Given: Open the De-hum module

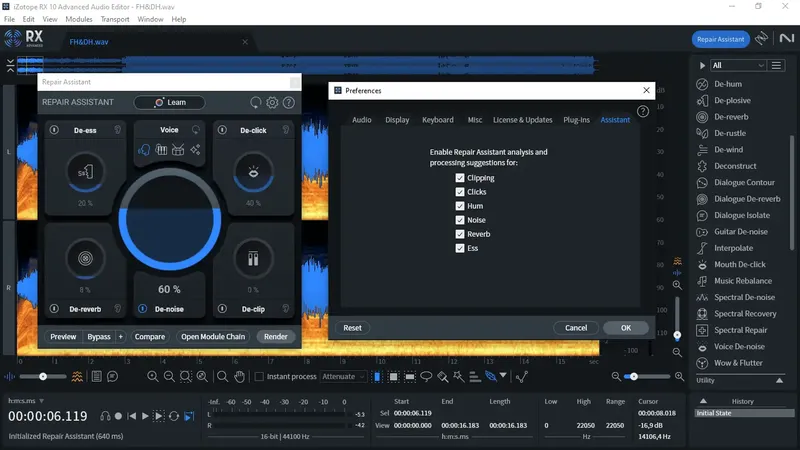Looking at the screenshot, I should point(728,84).
